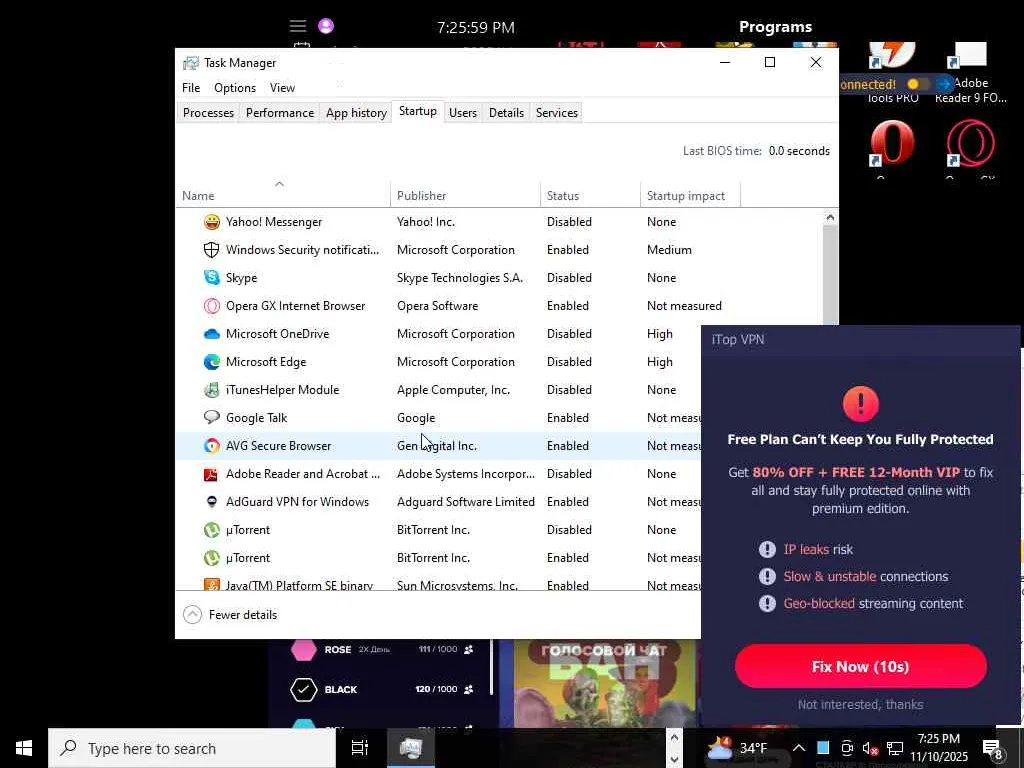Open the View menu
Screen dimensions: 1024x768
point(282,88)
